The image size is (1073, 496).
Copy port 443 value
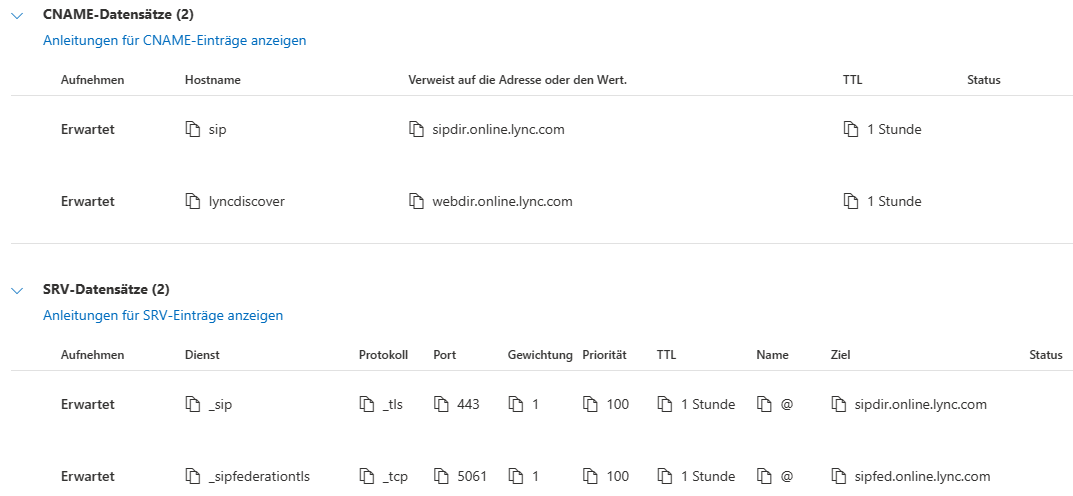442,405
